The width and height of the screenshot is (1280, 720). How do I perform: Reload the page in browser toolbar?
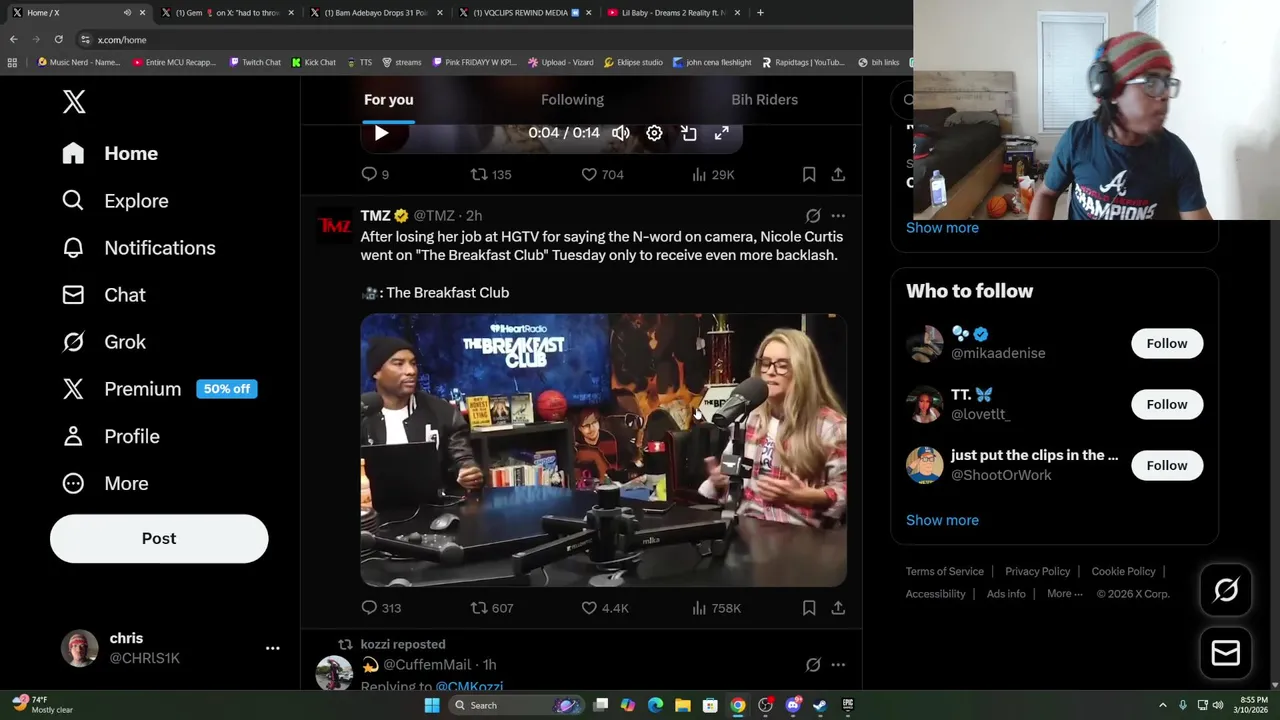coord(58,40)
